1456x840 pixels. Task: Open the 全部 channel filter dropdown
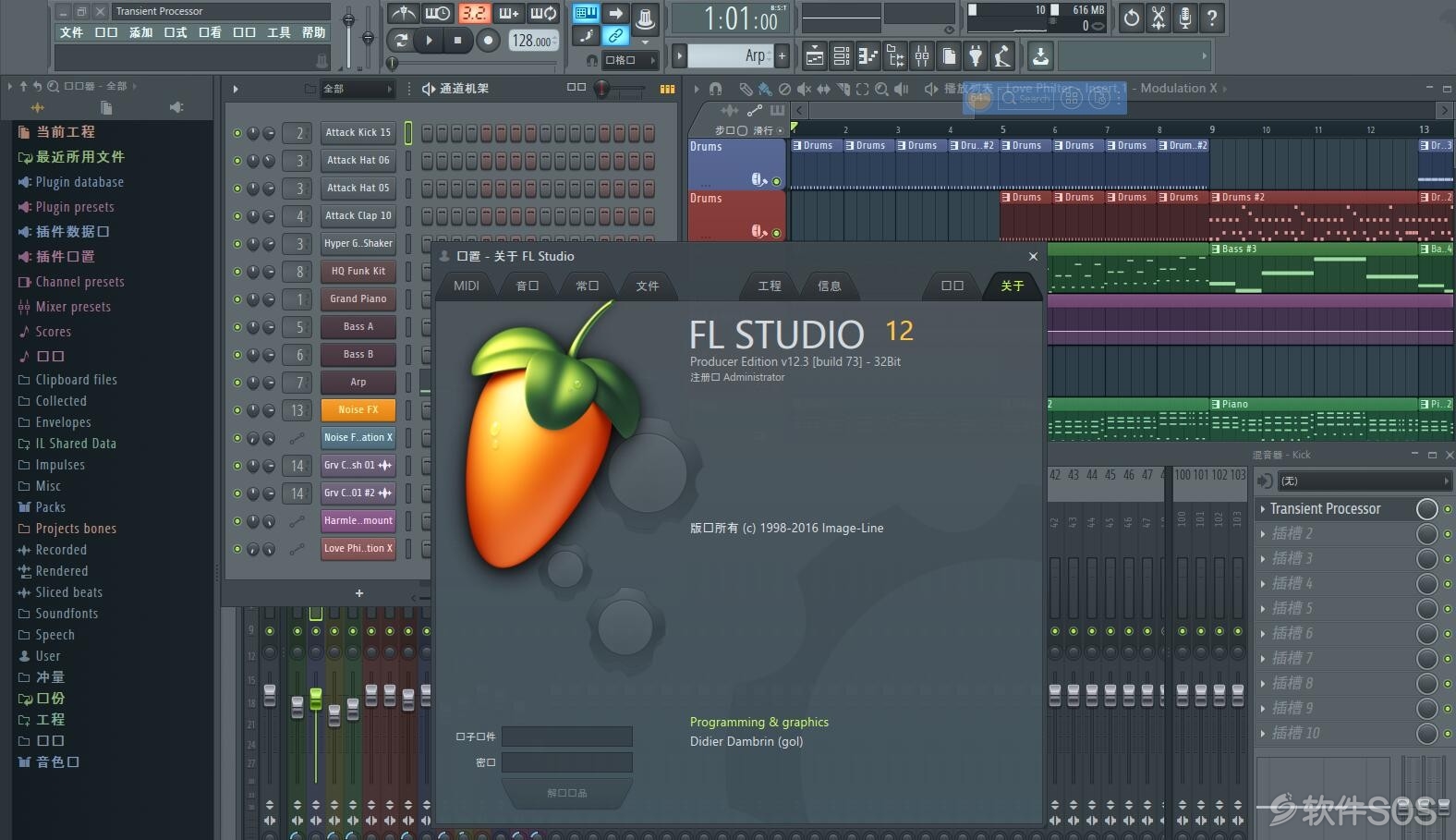(x=358, y=89)
